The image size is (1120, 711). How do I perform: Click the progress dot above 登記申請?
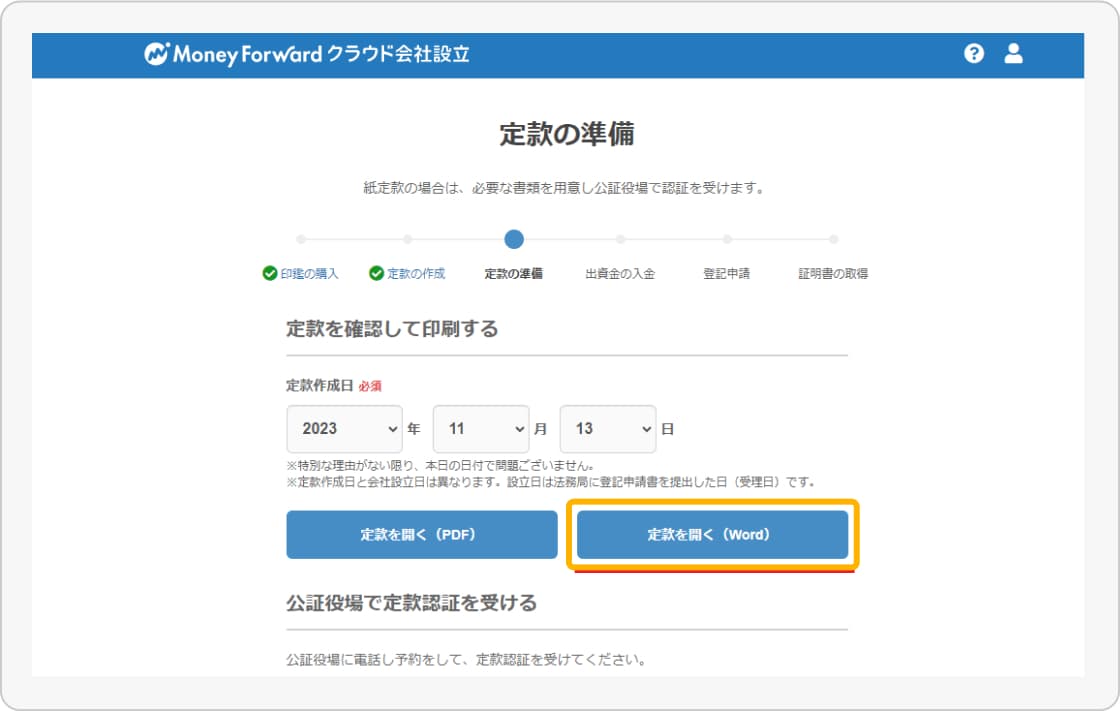[727, 239]
